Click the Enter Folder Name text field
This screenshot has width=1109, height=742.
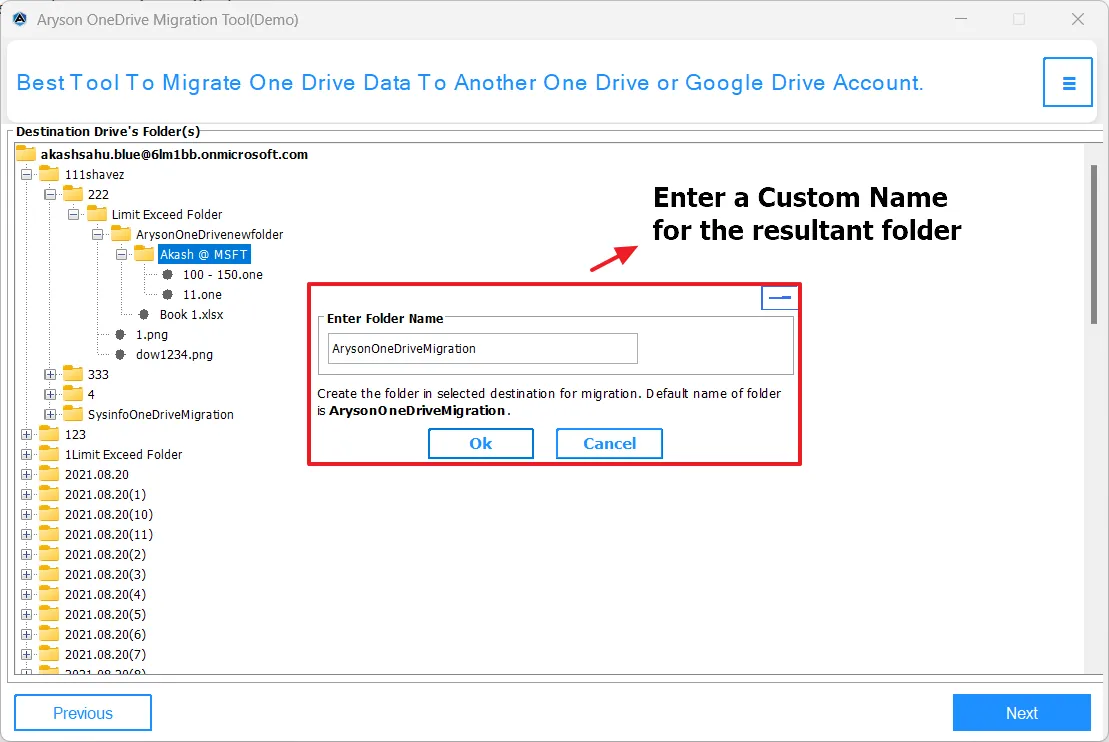click(482, 349)
